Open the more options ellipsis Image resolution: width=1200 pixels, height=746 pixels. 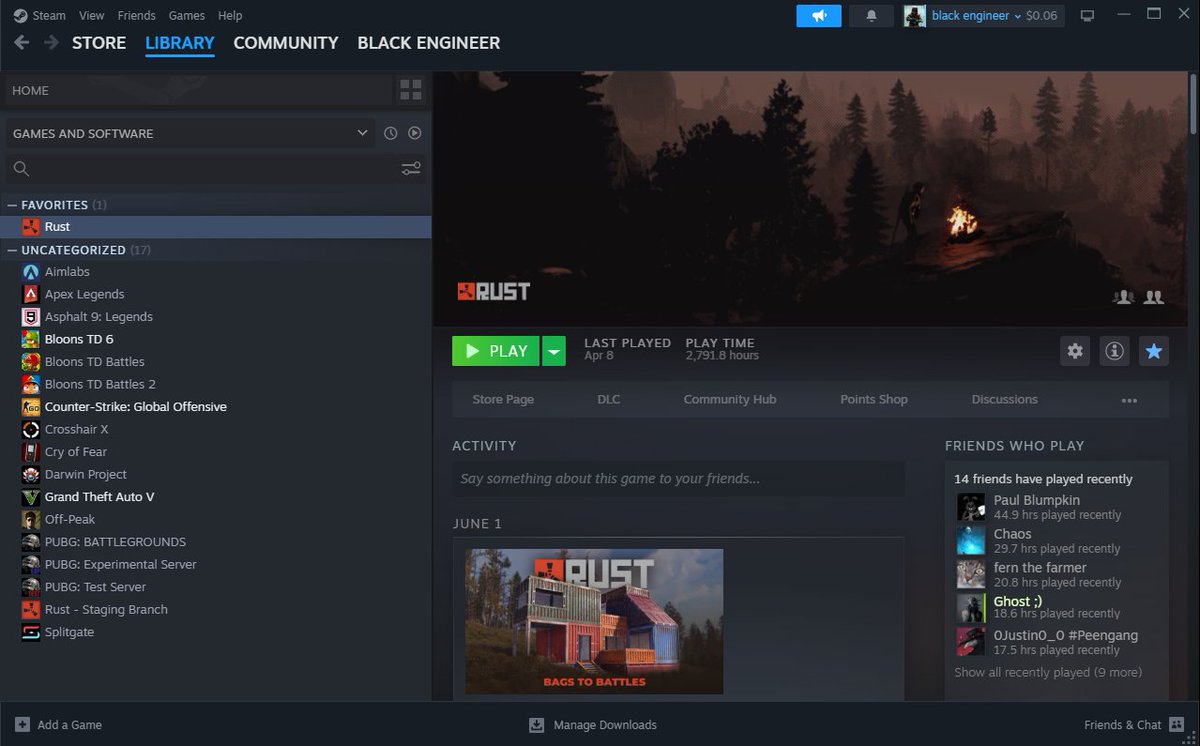click(x=1129, y=400)
